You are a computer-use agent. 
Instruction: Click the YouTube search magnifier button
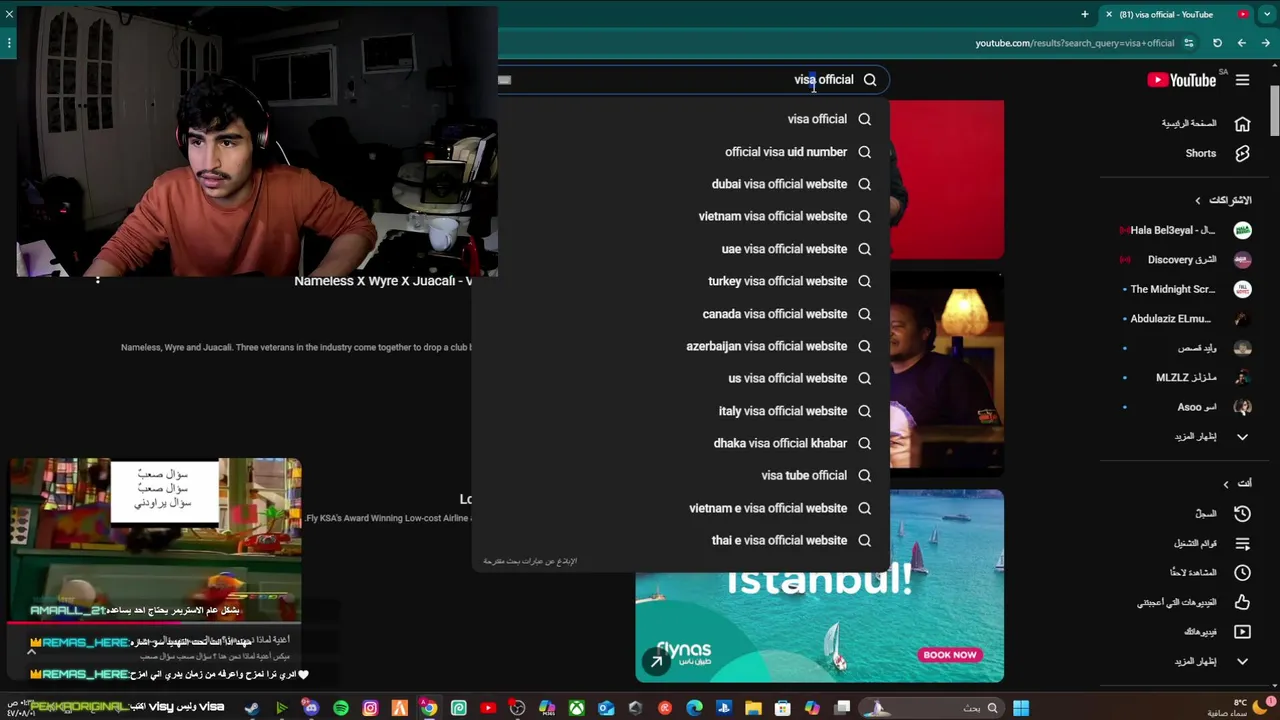870,80
